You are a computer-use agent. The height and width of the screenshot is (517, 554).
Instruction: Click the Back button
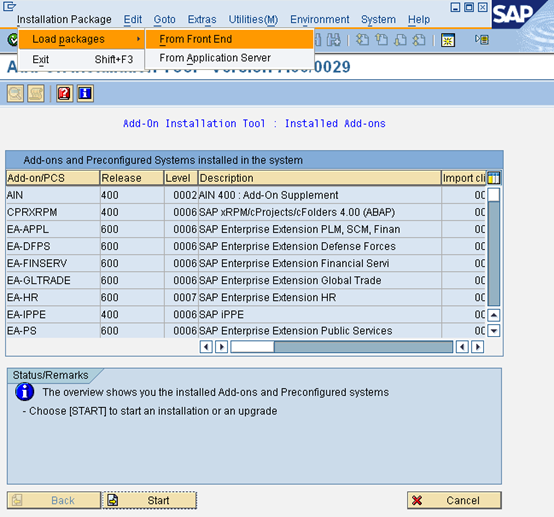coord(54,500)
